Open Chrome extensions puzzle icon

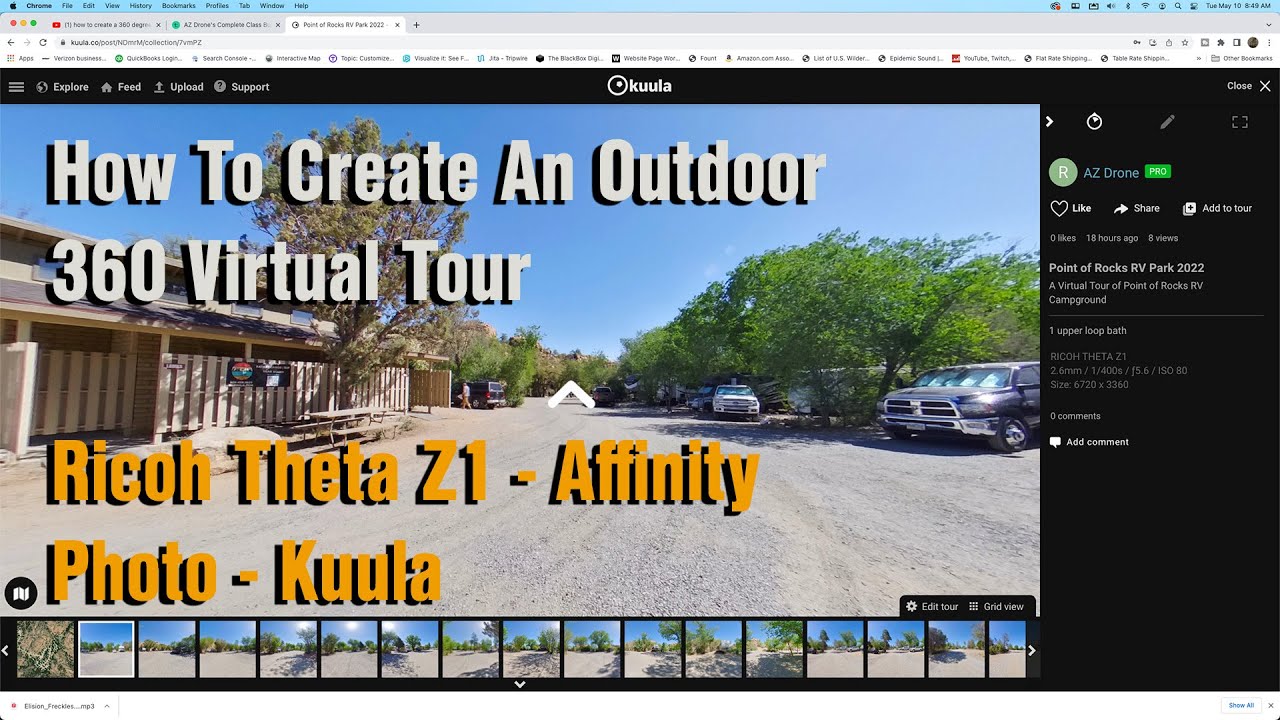pos(1220,43)
